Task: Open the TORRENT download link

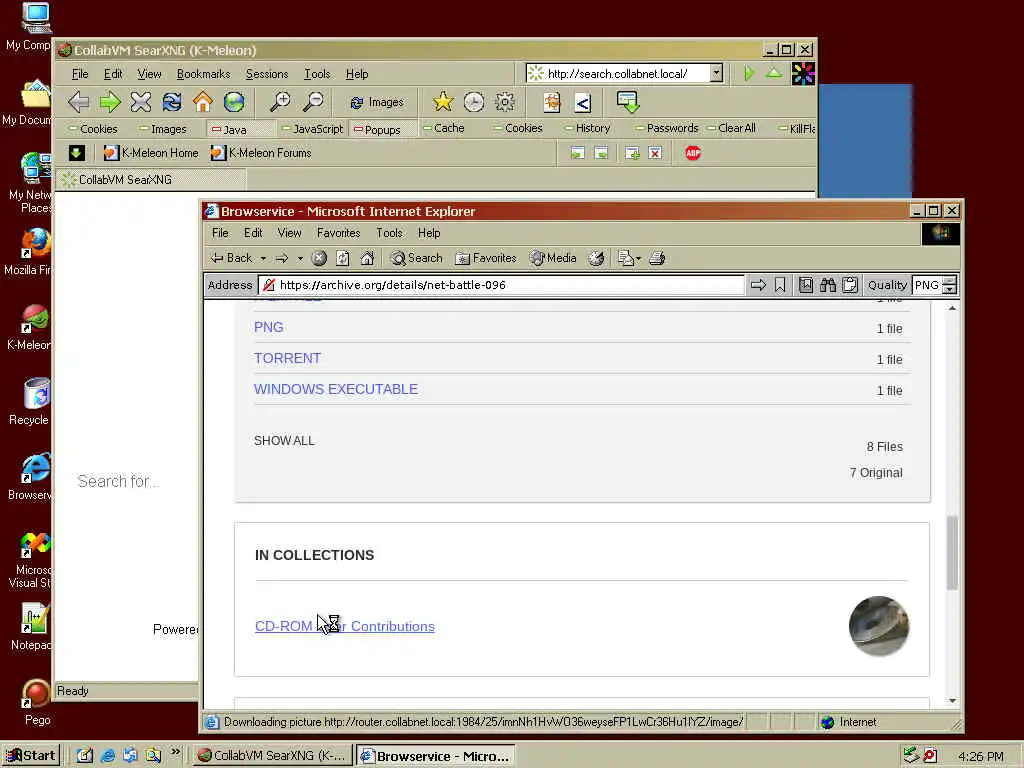Action: coord(287,358)
